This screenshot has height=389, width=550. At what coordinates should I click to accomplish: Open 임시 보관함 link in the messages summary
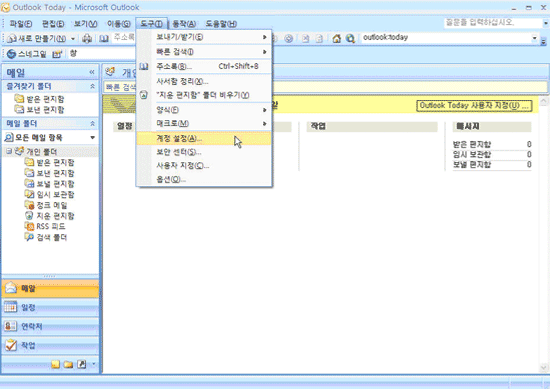(x=472, y=154)
